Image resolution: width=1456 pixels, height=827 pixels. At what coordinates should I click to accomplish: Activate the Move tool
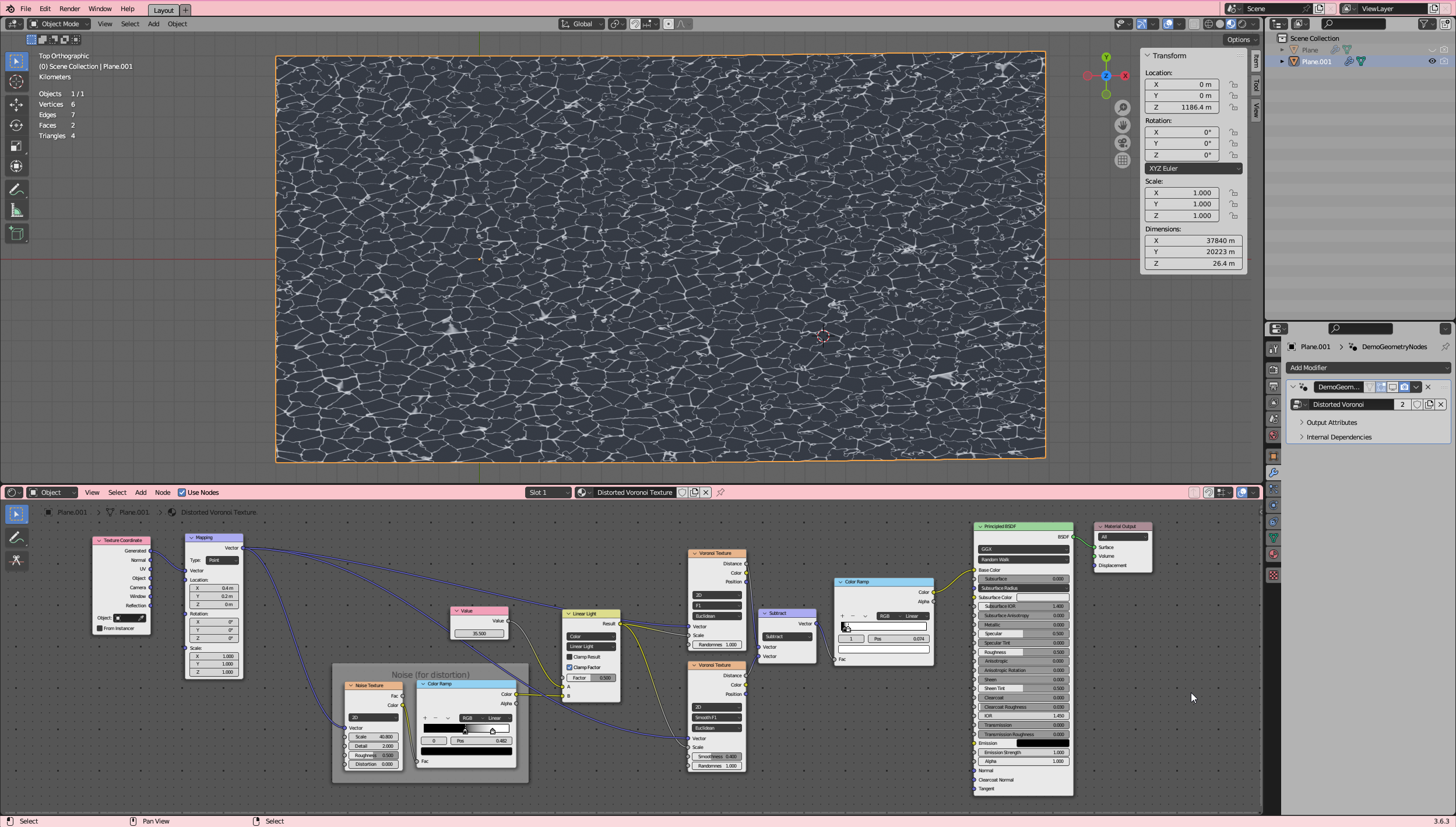tap(16, 105)
